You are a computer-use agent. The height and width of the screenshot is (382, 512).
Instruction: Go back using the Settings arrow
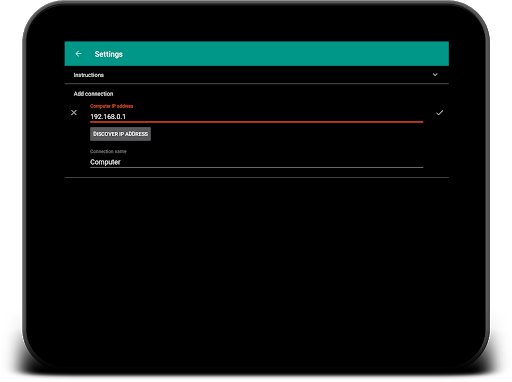78,54
